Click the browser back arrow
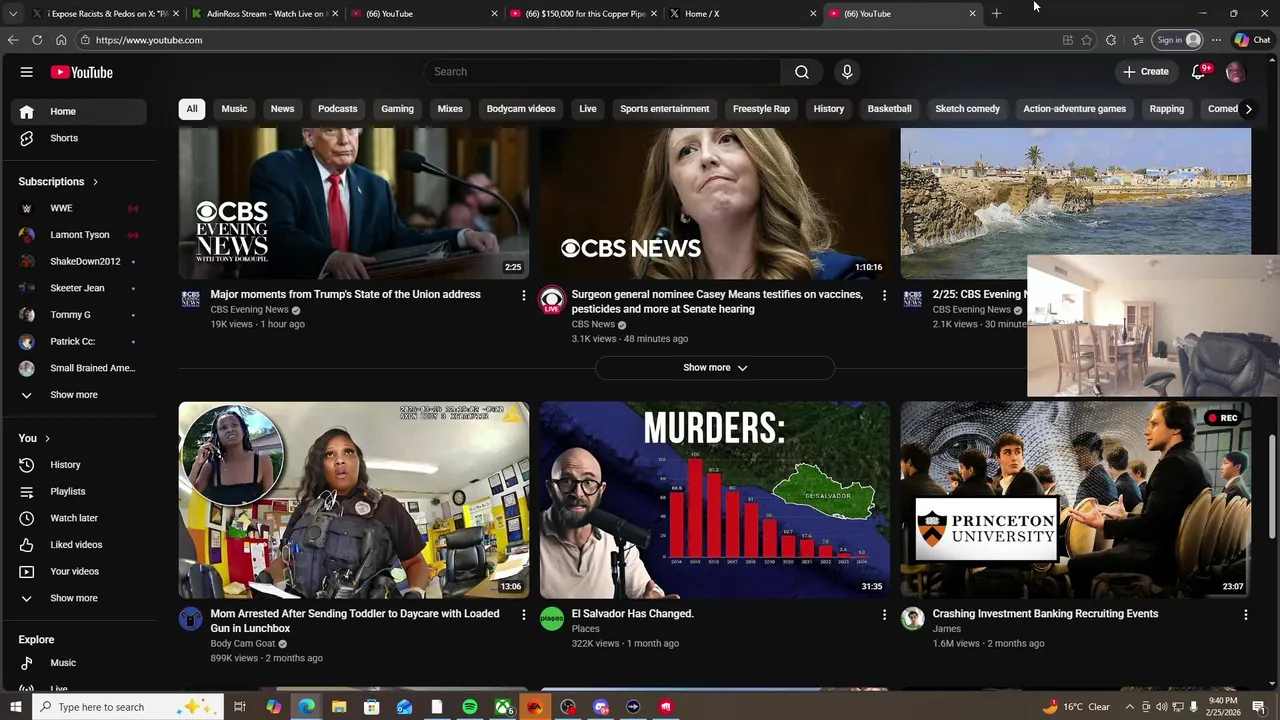Viewport: 1280px width, 720px height. (12, 40)
